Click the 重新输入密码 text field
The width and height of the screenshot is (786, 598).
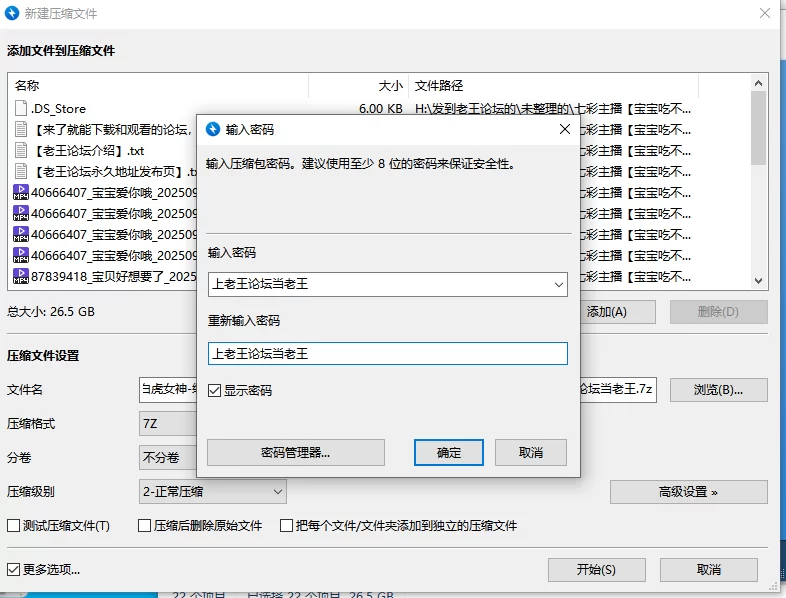point(387,354)
